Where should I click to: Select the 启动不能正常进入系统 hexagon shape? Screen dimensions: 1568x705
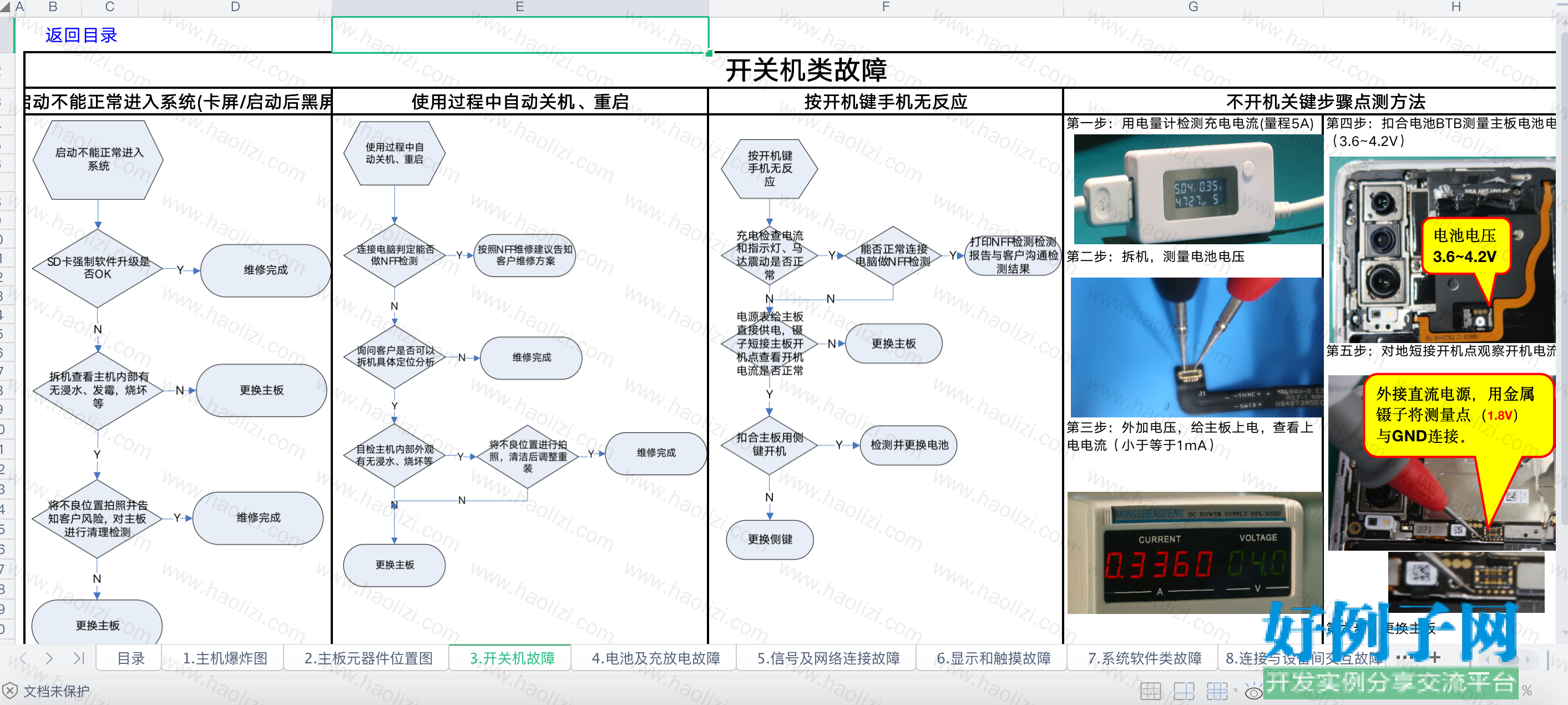coord(98,159)
